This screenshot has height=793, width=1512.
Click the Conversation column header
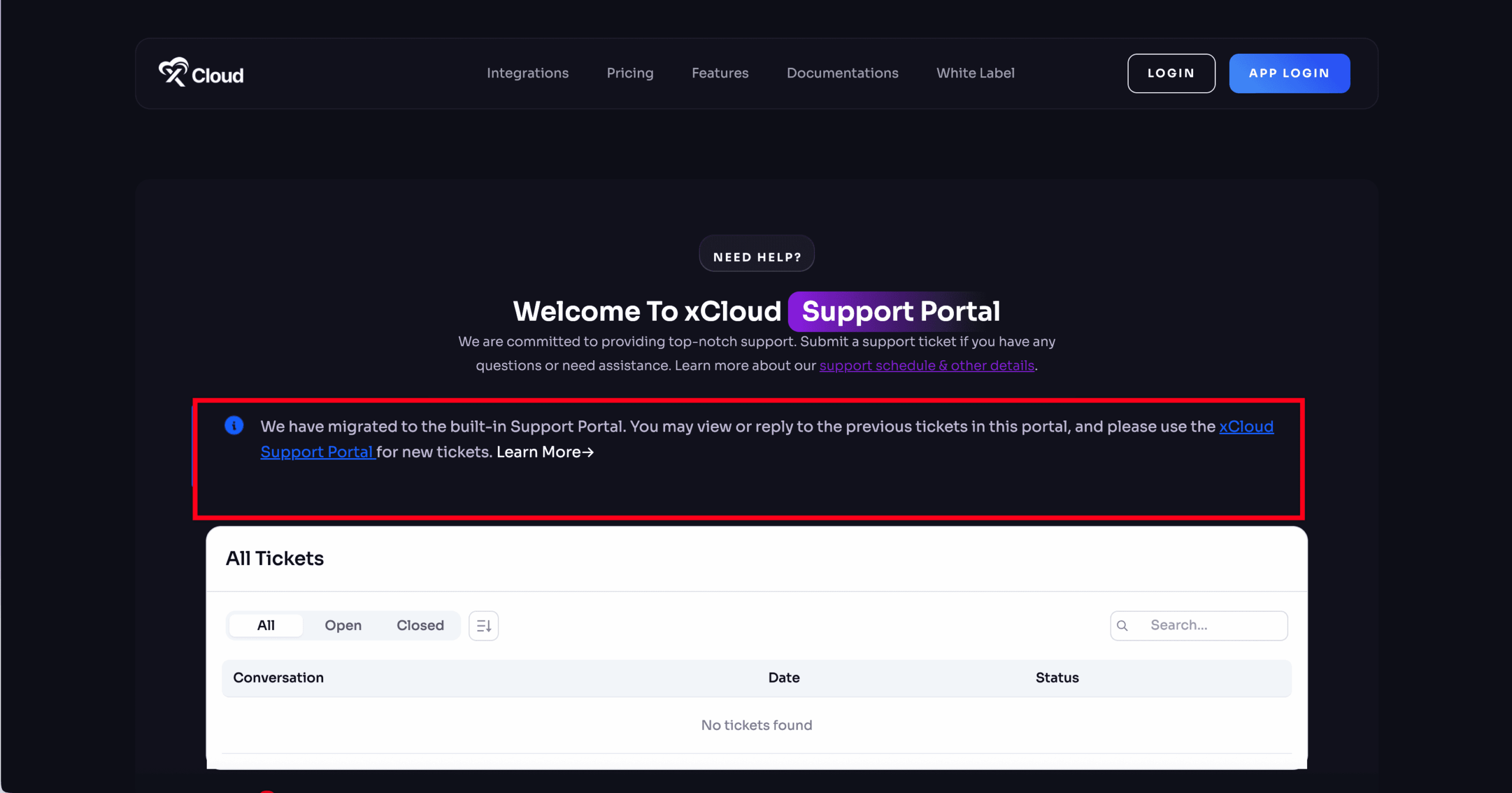(x=278, y=677)
